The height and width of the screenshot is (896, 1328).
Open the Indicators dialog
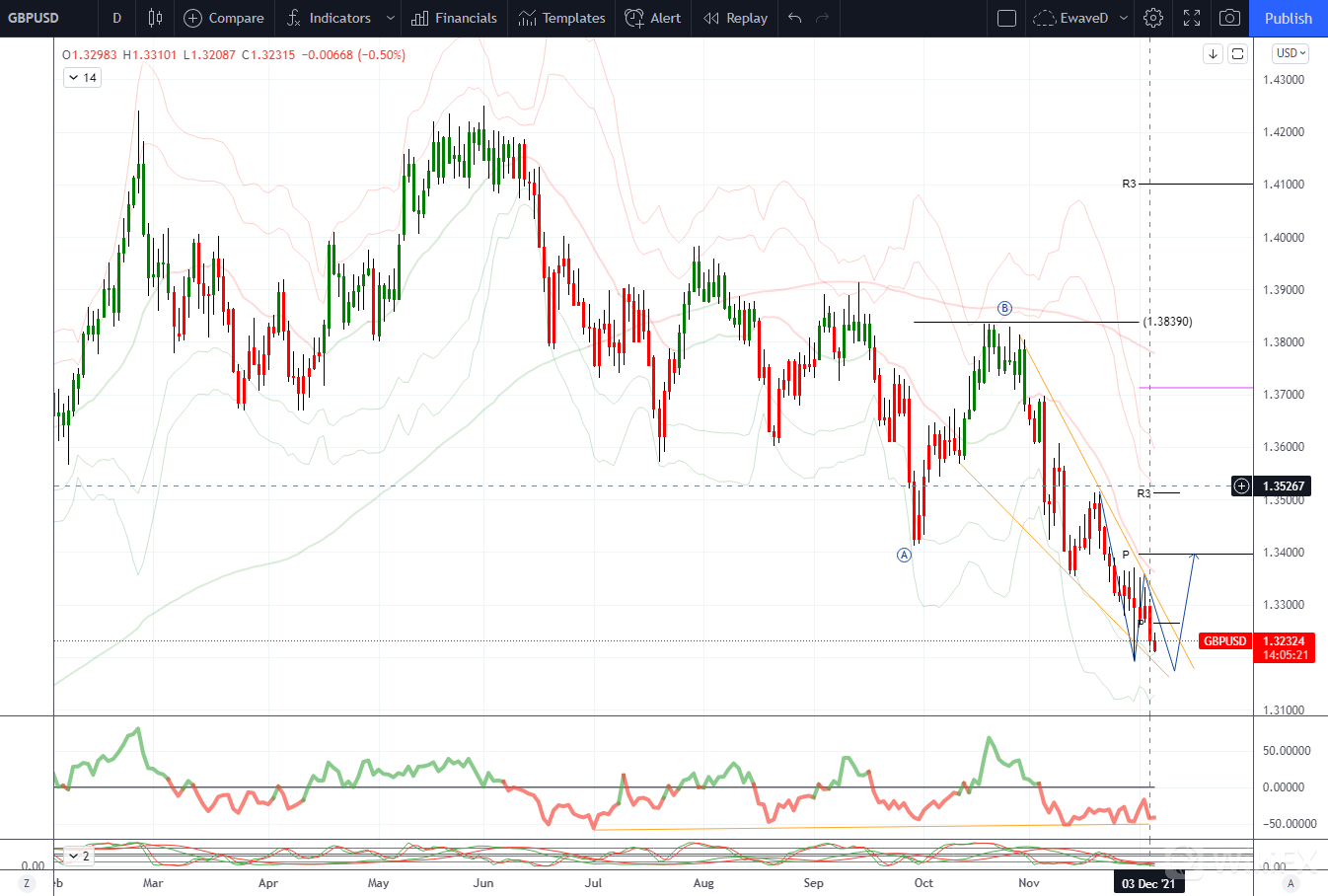pos(330,18)
